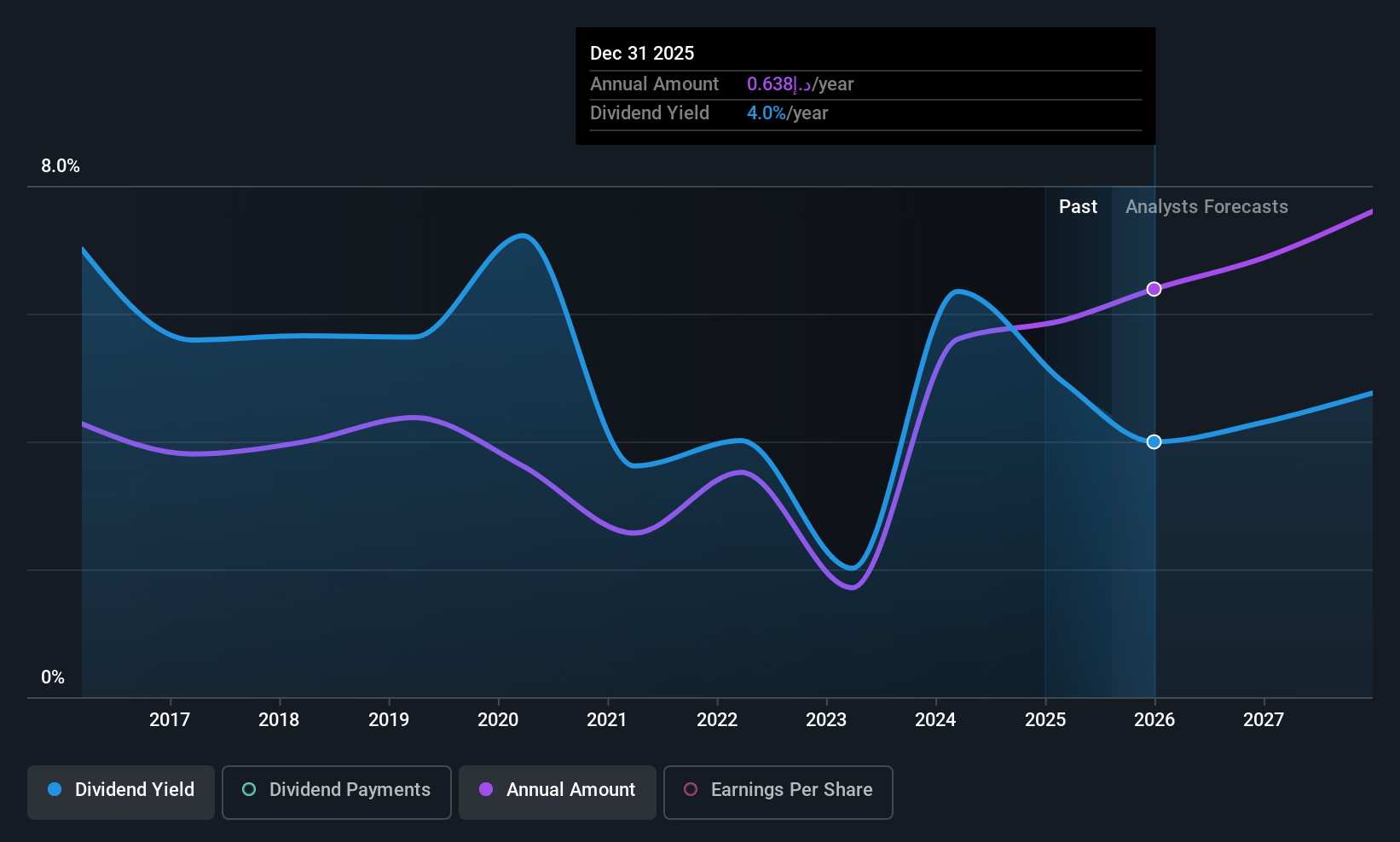Click the Past region label

1078,207
